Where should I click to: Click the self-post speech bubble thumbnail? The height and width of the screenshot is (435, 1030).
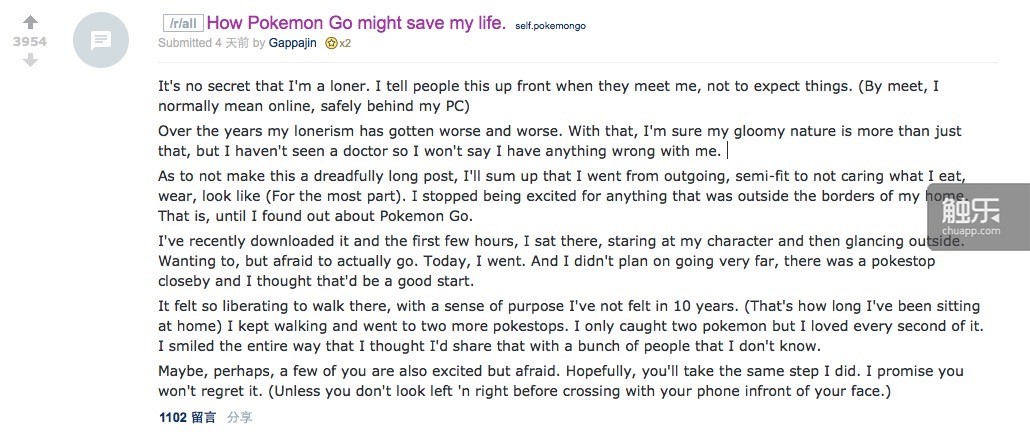[101, 41]
